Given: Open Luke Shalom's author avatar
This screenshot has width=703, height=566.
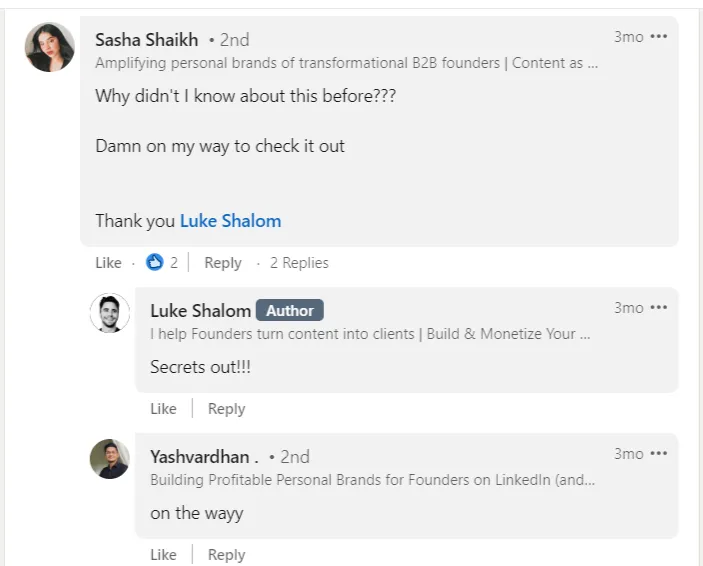Looking at the screenshot, I should click(109, 313).
